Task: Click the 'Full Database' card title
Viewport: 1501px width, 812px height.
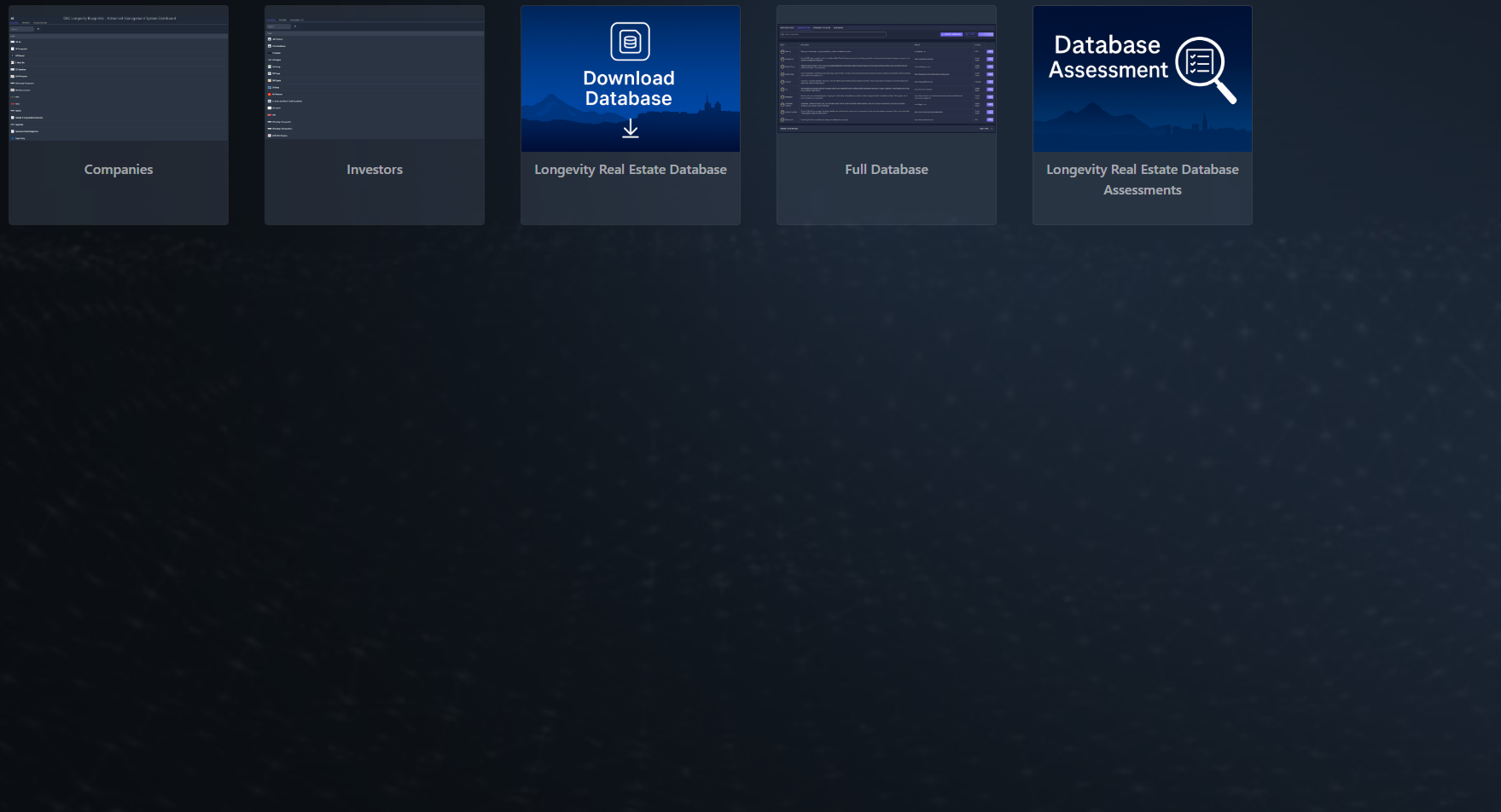Action: click(x=887, y=170)
